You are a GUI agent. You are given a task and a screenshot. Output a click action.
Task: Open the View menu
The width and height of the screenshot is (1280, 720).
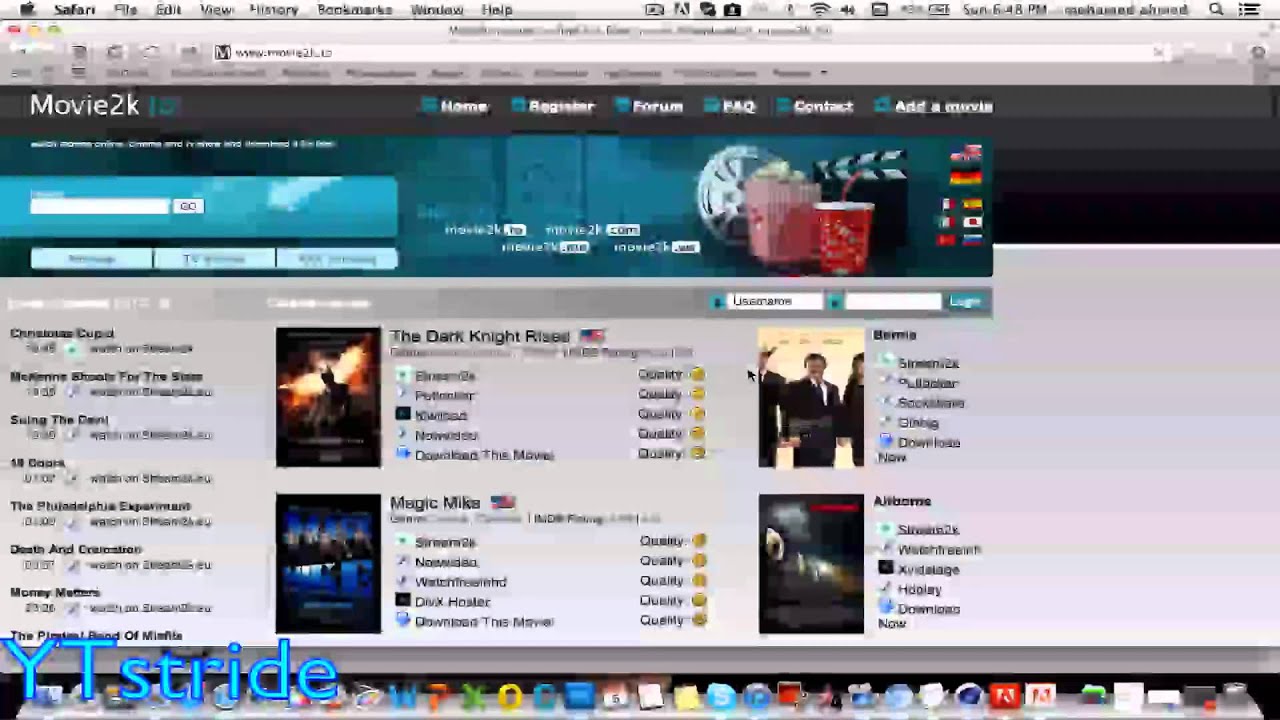(216, 10)
